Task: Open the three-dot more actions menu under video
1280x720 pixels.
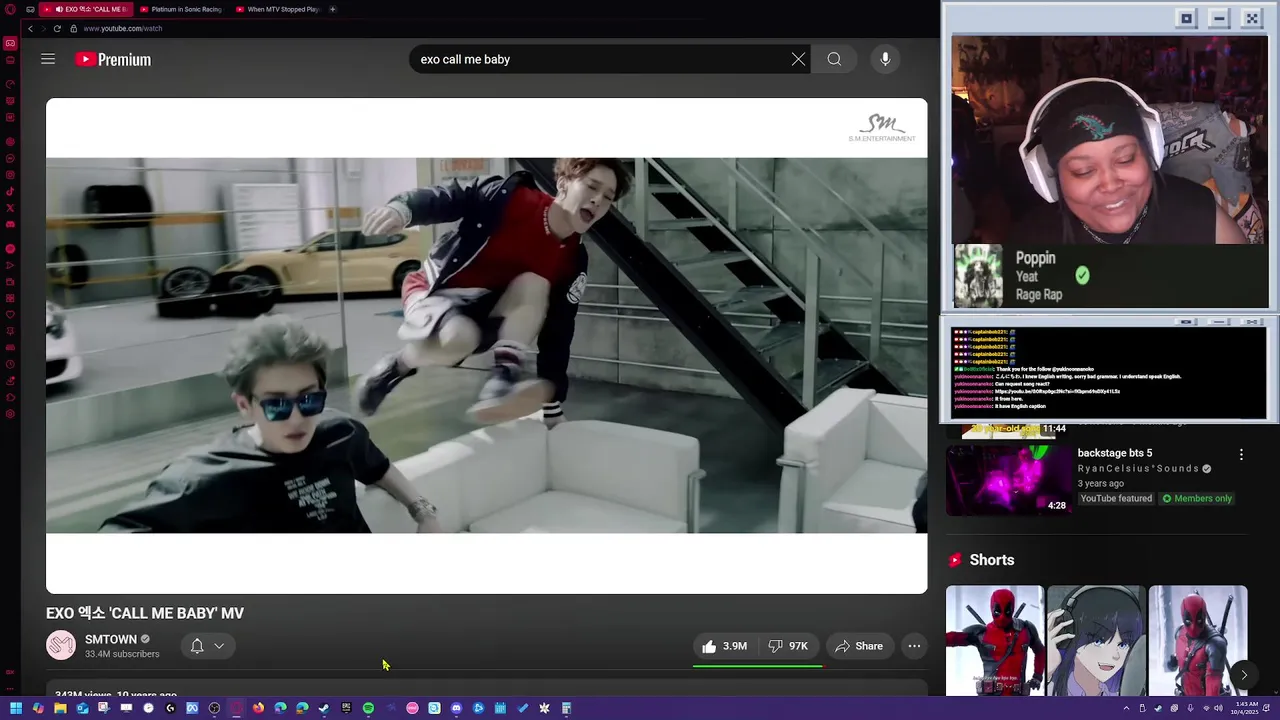Action: tap(914, 646)
